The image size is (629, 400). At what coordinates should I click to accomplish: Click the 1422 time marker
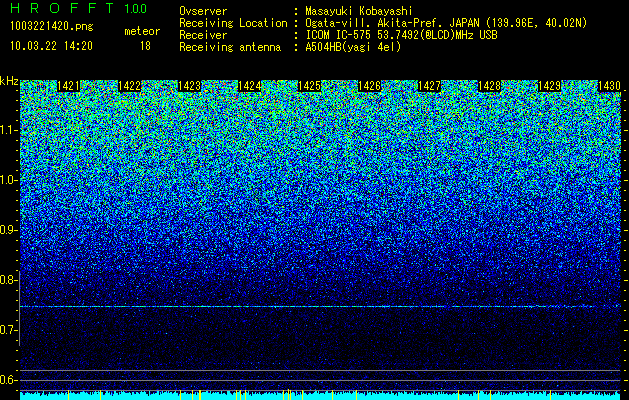coord(129,86)
